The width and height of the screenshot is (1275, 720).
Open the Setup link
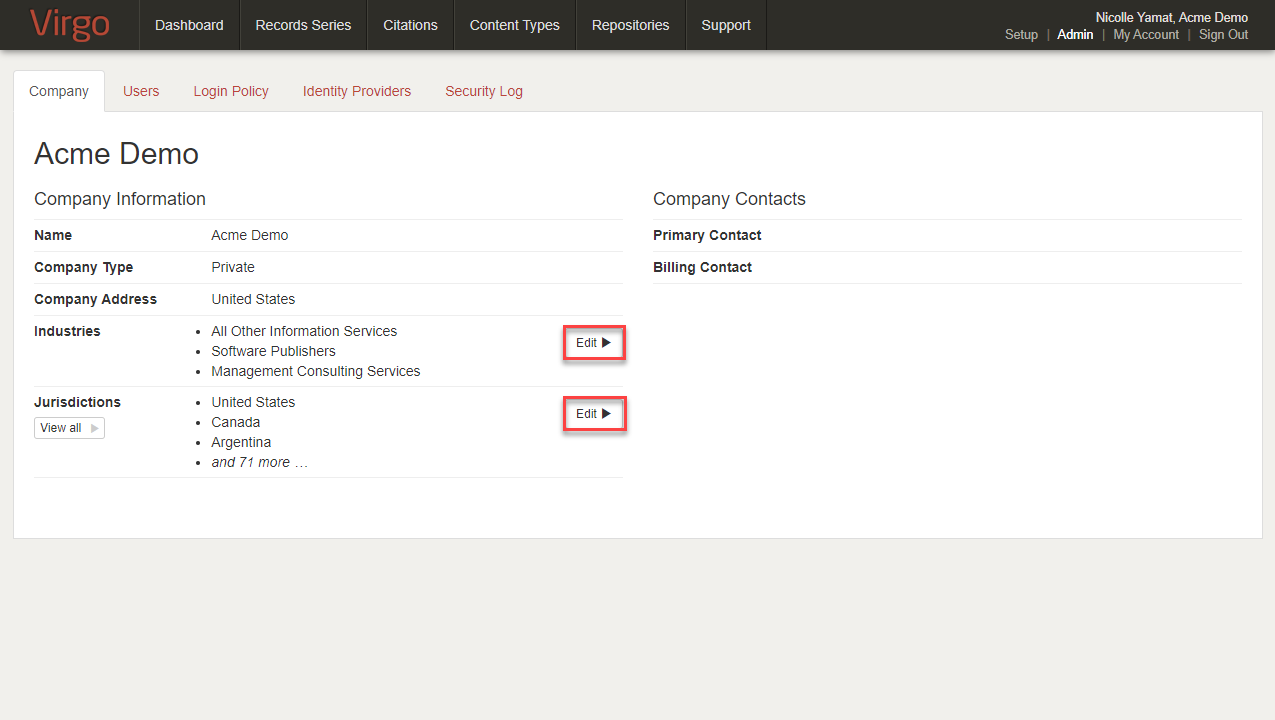coord(1021,34)
